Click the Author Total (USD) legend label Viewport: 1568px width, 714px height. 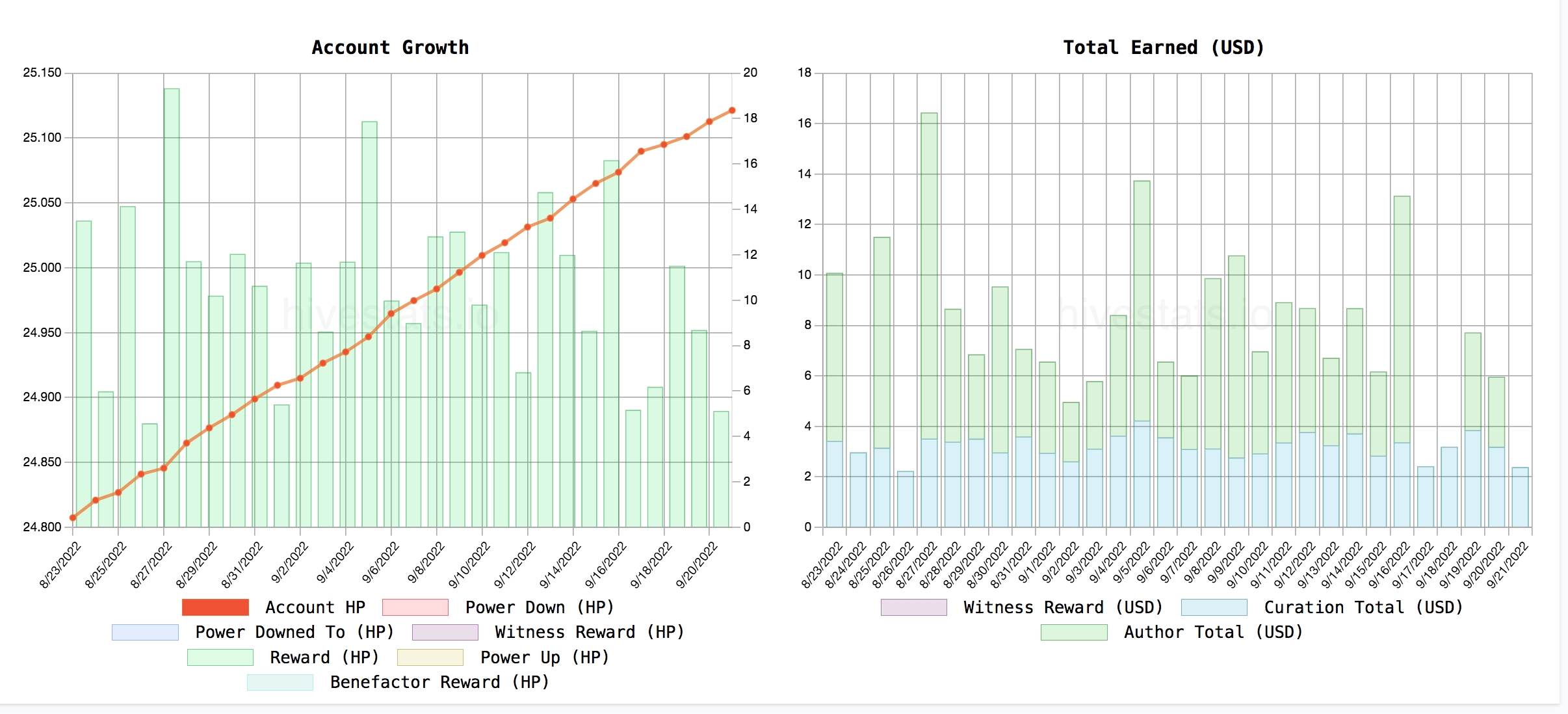1214,632
